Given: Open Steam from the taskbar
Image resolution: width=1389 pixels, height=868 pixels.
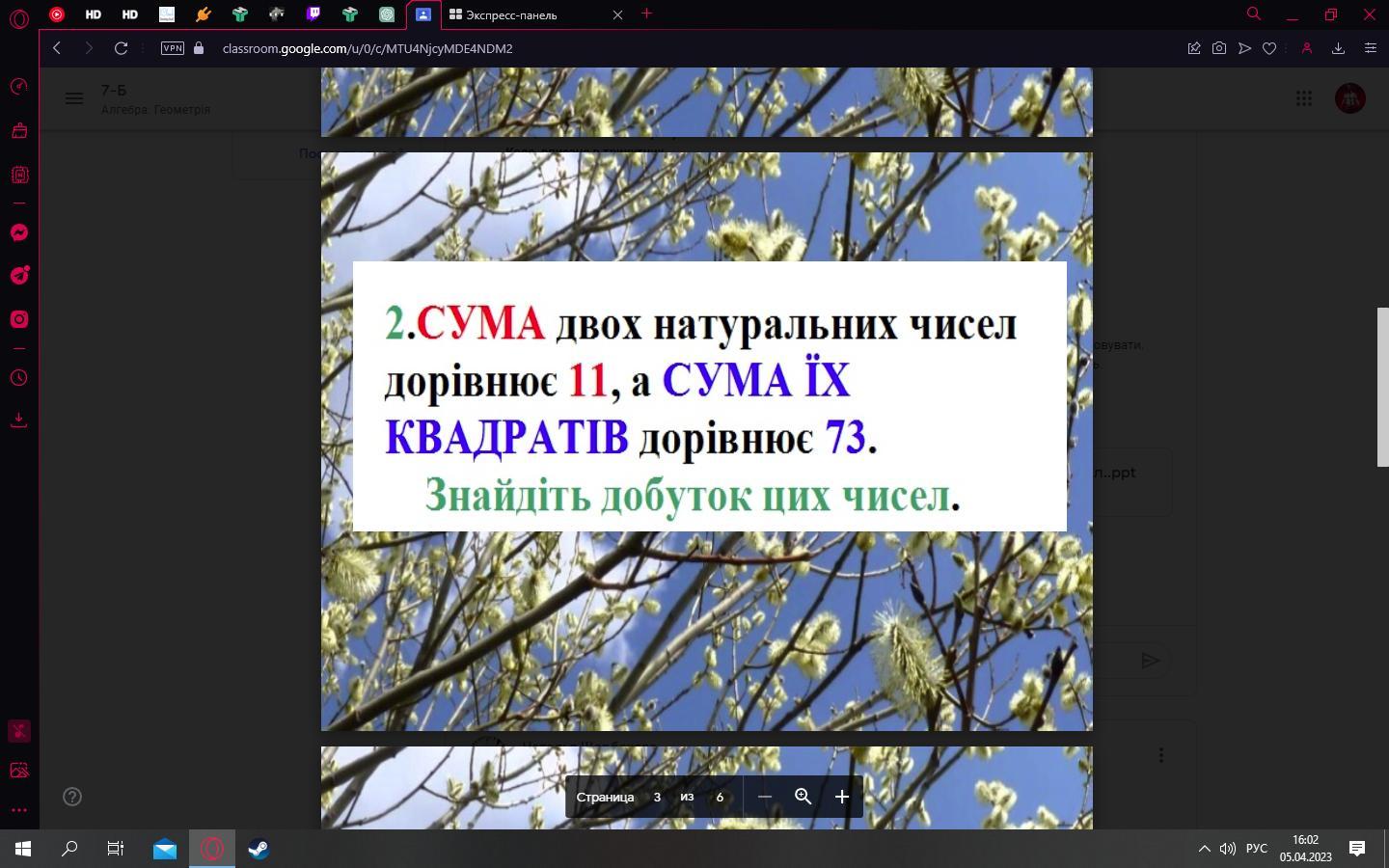Looking at the screenshot, I should tap(259, 849).
